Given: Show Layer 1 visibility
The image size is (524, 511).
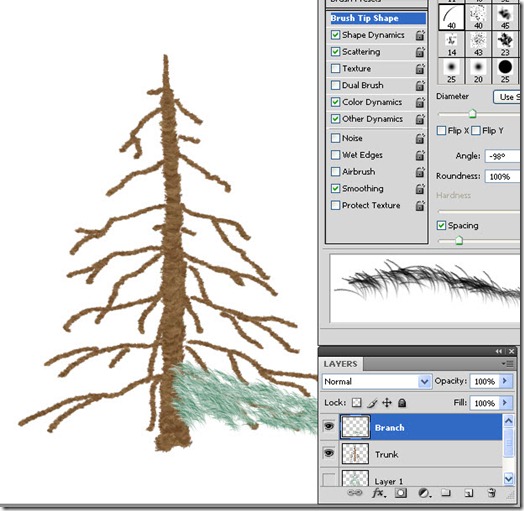Looking at the screenshot, I should coord(329,479).
